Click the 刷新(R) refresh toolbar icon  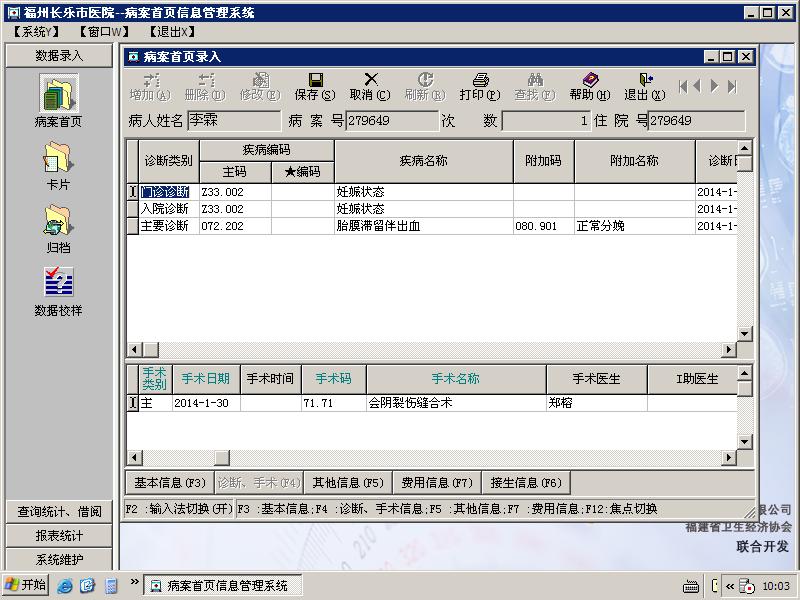point(425,87)
